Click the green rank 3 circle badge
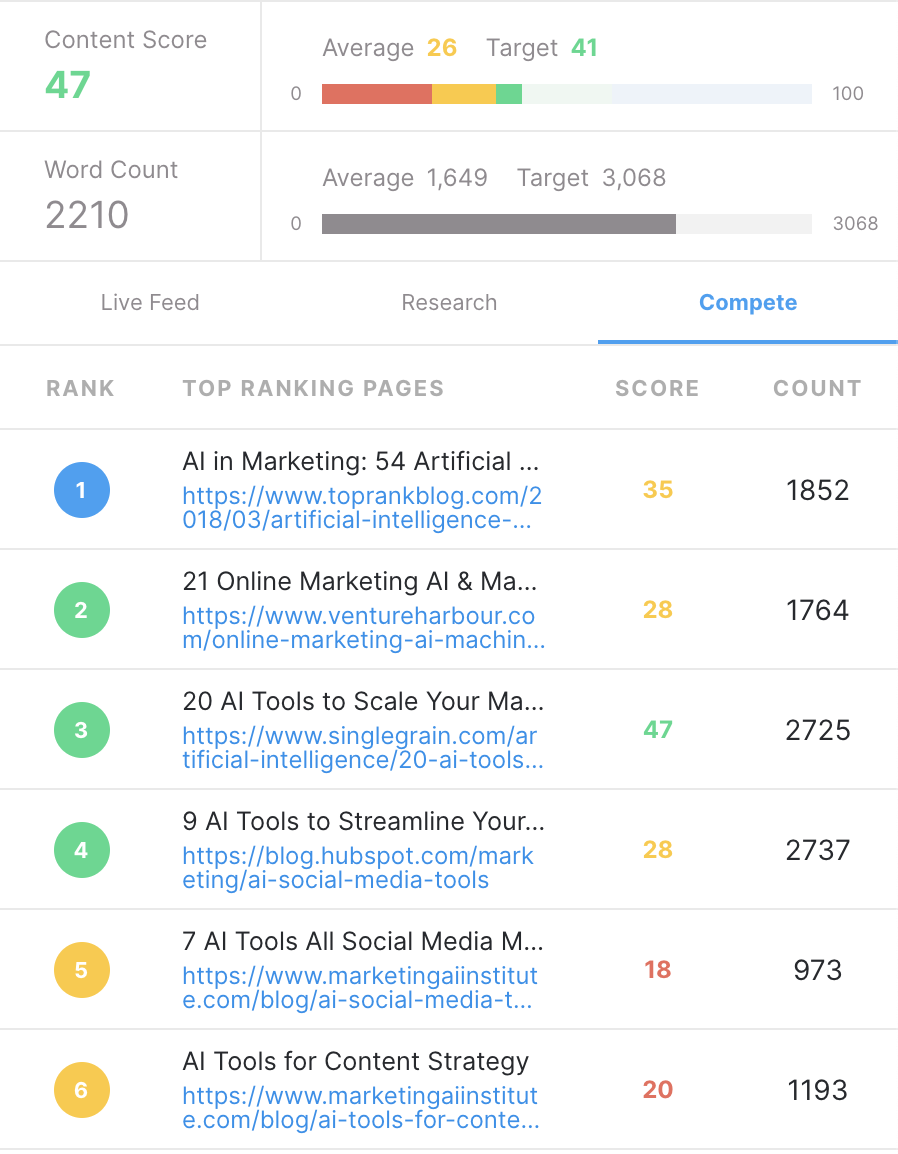This screenshot has width=898, height=1154. point(82,730)
